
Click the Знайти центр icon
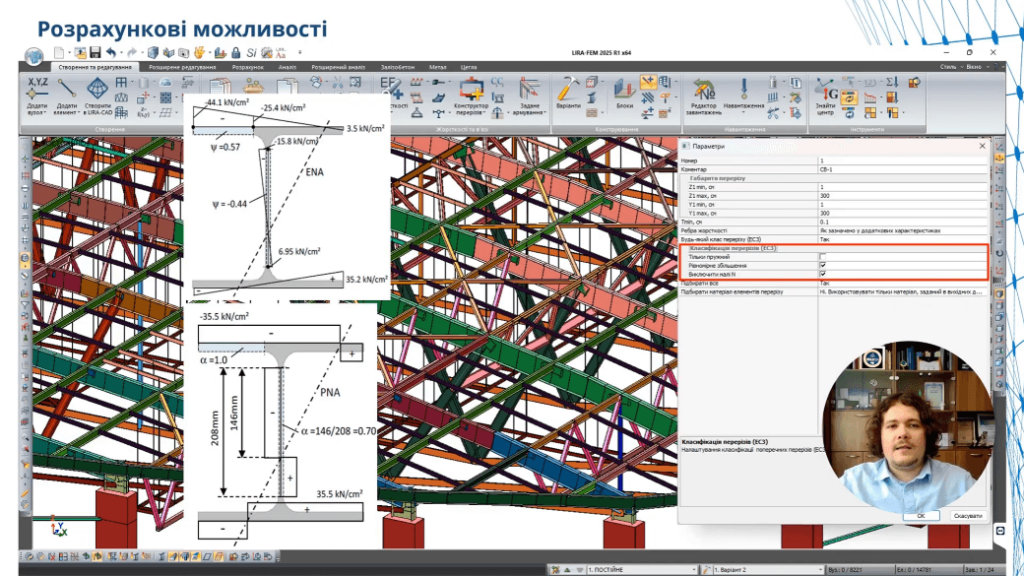[x=825, y=95]
